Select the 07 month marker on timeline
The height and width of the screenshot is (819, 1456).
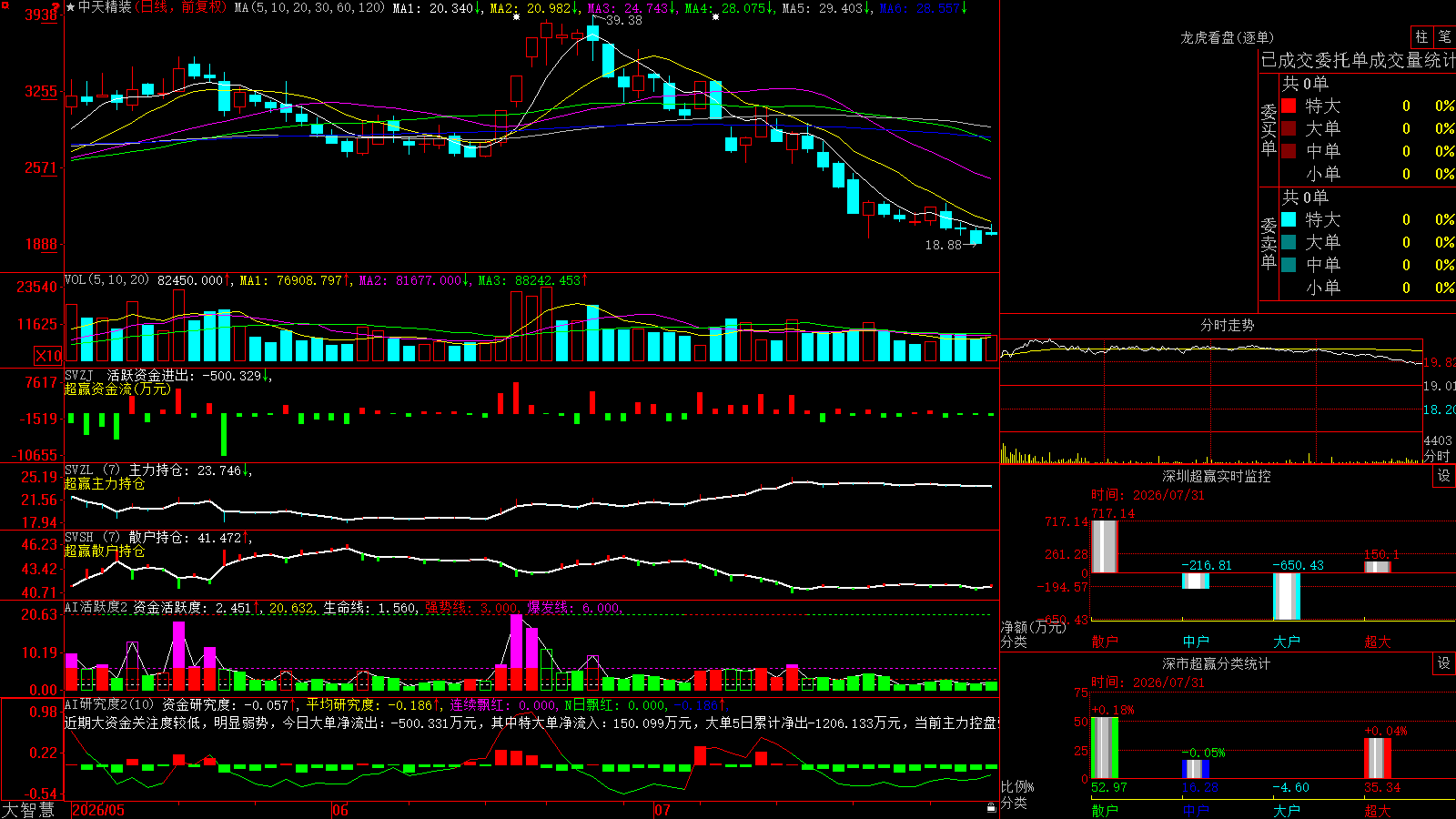662,810
